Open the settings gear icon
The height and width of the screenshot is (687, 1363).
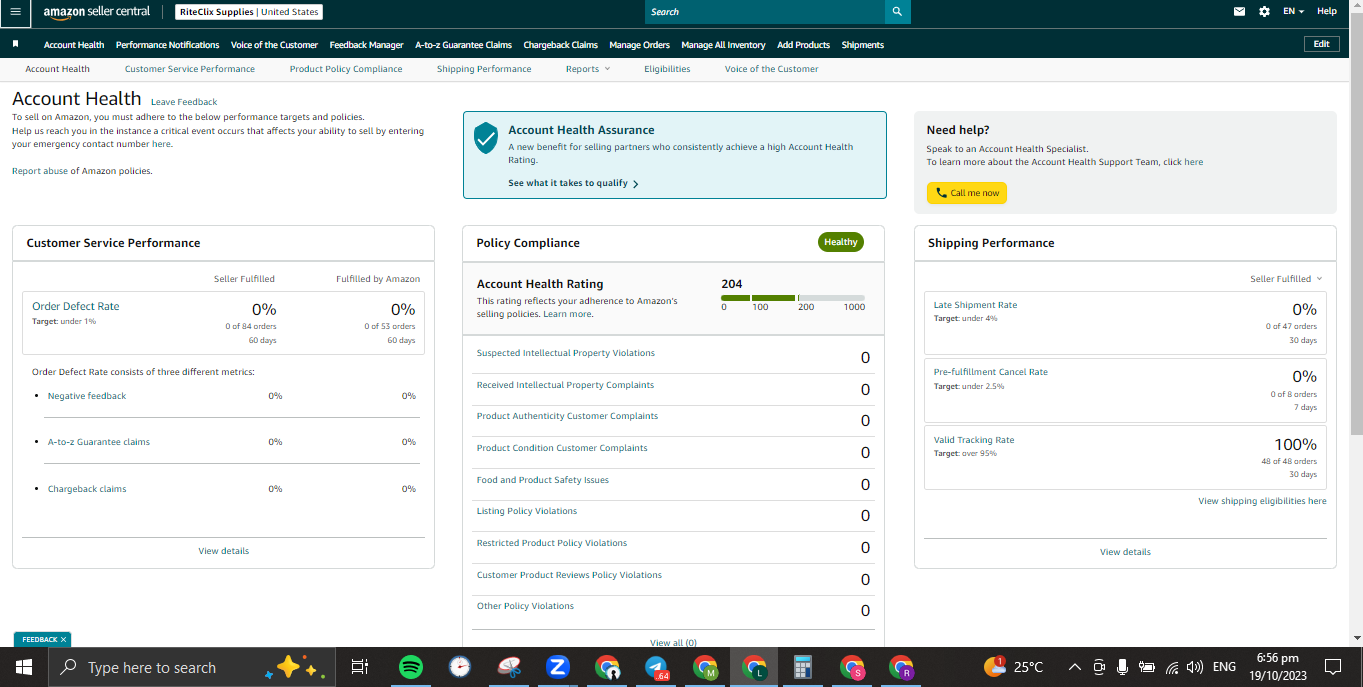click(1264, 12)
